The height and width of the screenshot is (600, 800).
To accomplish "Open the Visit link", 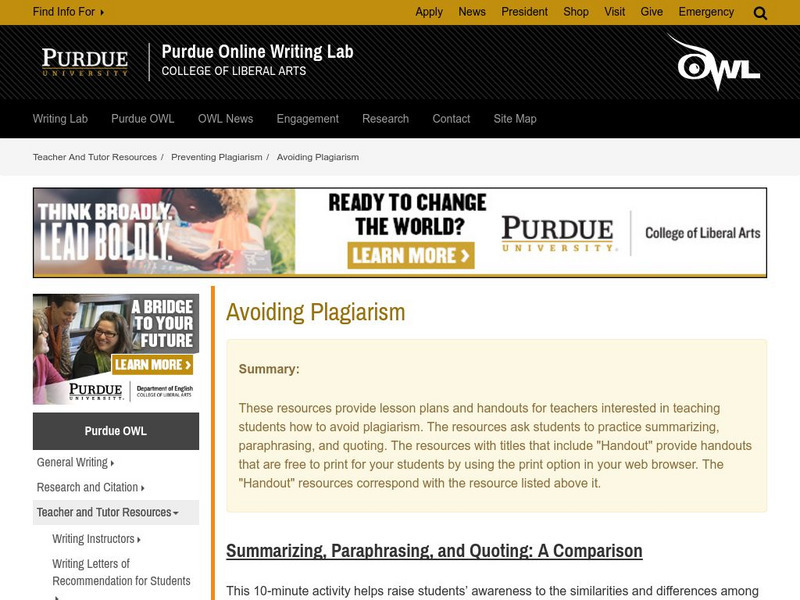I will [615, 12].
